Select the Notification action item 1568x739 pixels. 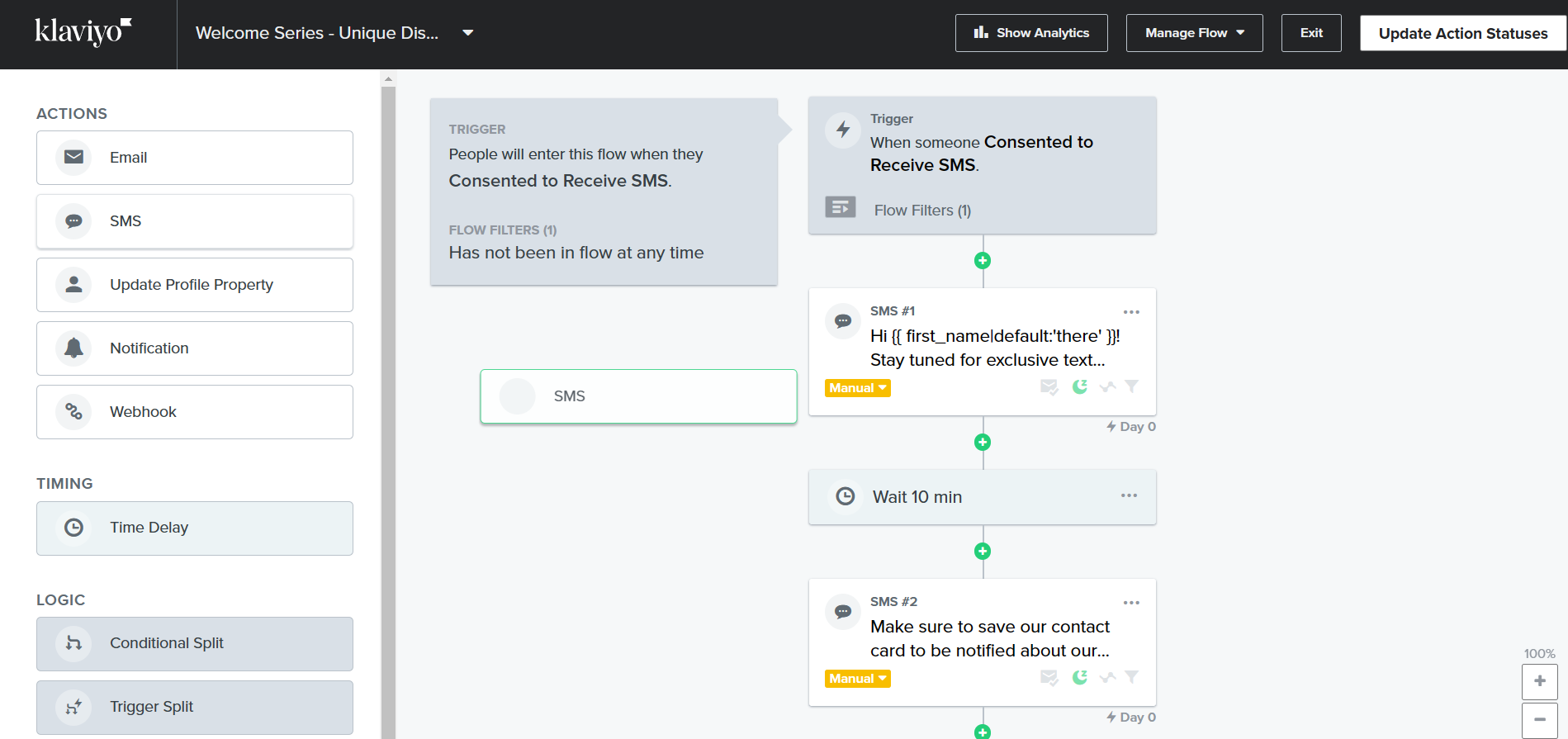(195, 348)
